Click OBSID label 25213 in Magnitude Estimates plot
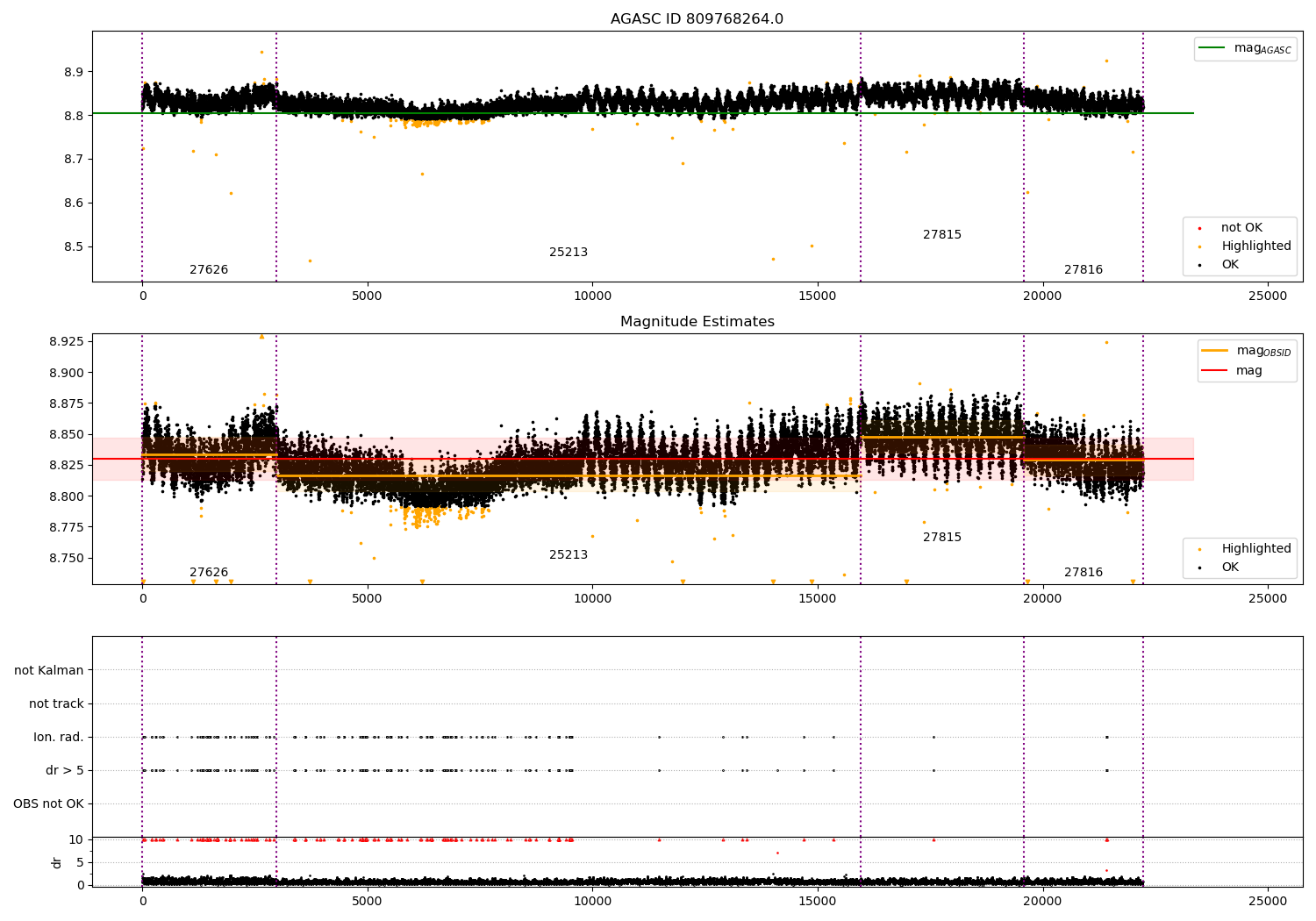Viewport: 1316px width, 921px height. [569, 555]
